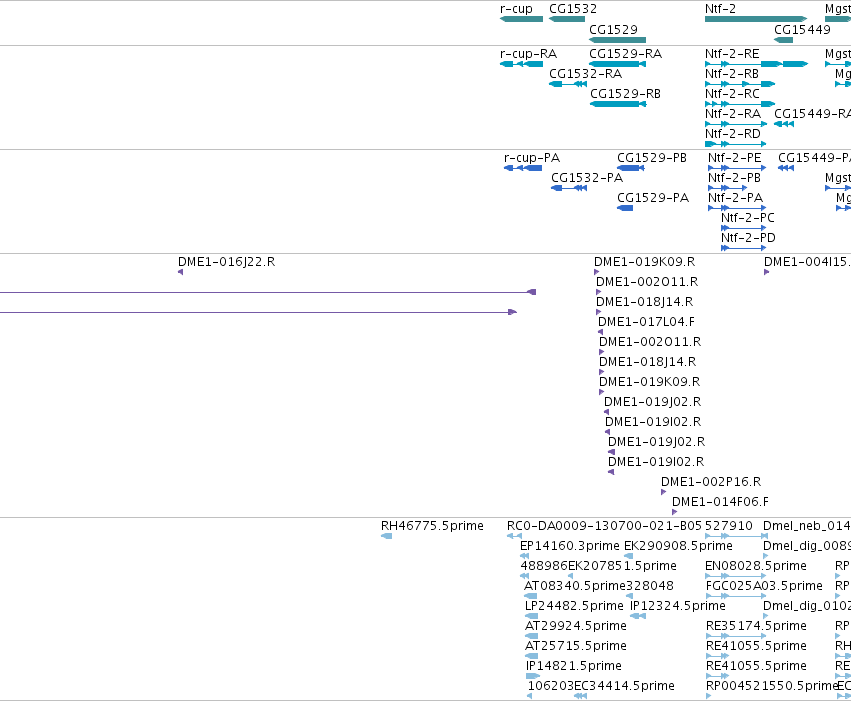Select the Ntf-2-PE protein feature
Screen dimensions: 851x701
pos(737,168)
